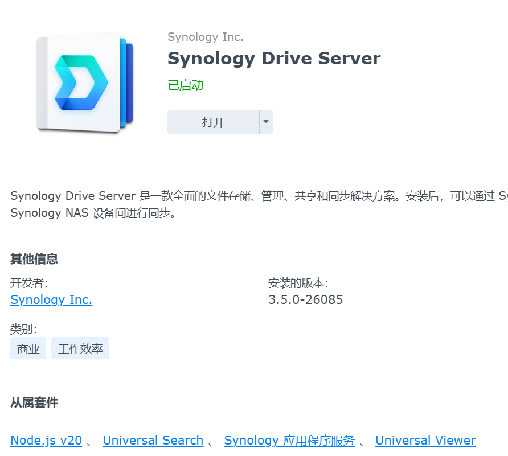Open the package with the 打开 button

pos(213,122)
